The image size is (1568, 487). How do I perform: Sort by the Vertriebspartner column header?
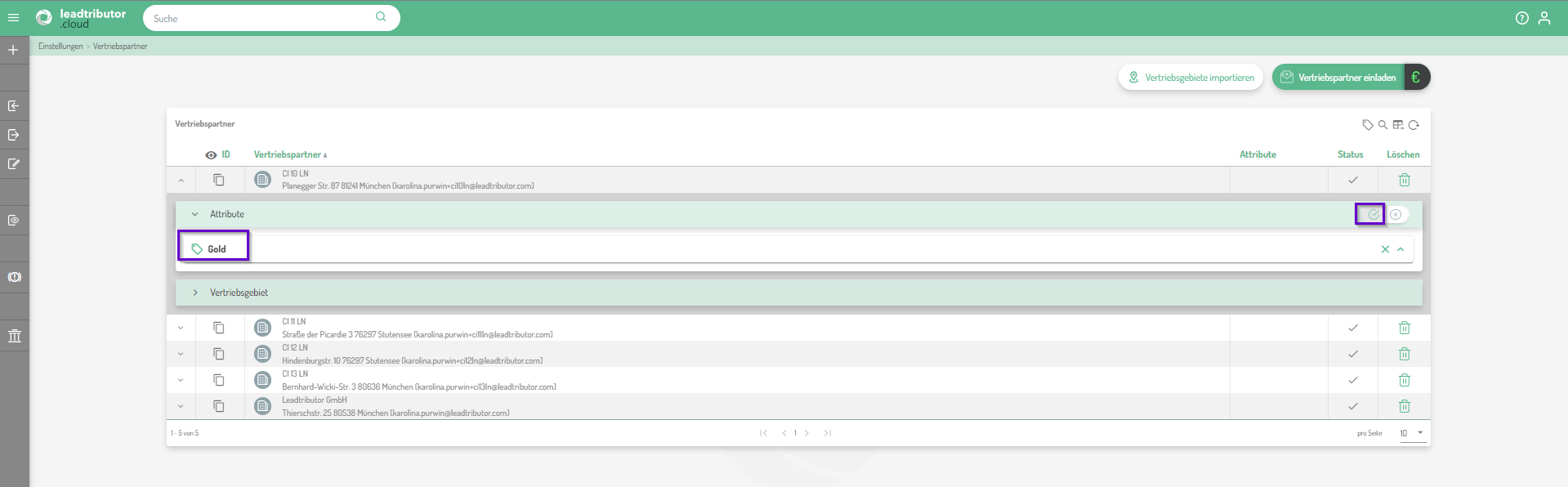(288, 154)
